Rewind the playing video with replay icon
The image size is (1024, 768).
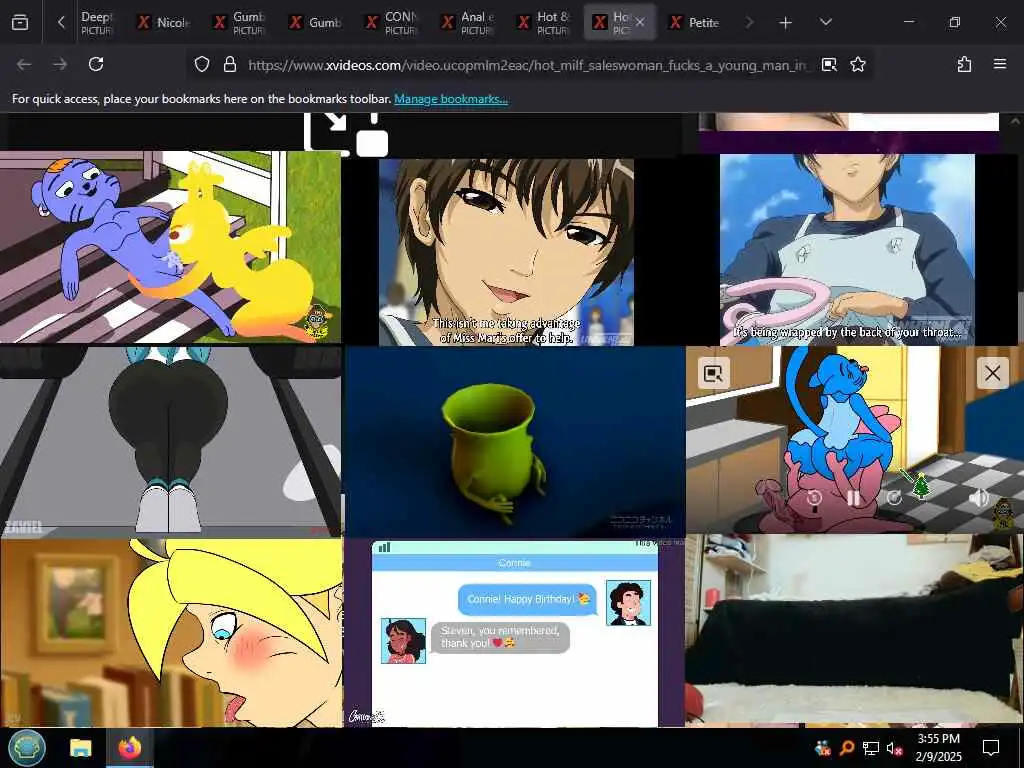[x=814, y=498]
